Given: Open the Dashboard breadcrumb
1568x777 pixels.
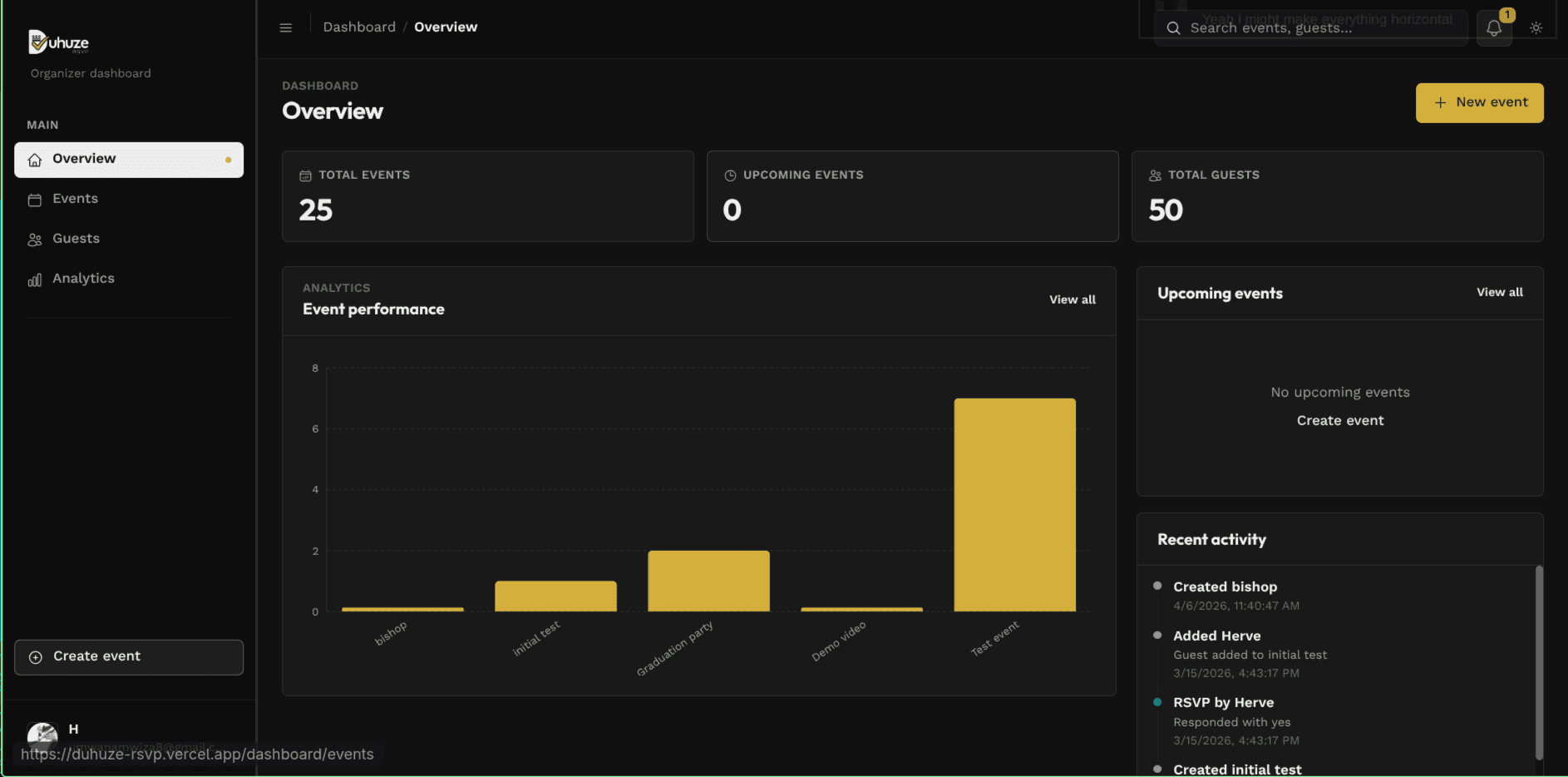Looking at the screenshot, I should tap(359, 27).
